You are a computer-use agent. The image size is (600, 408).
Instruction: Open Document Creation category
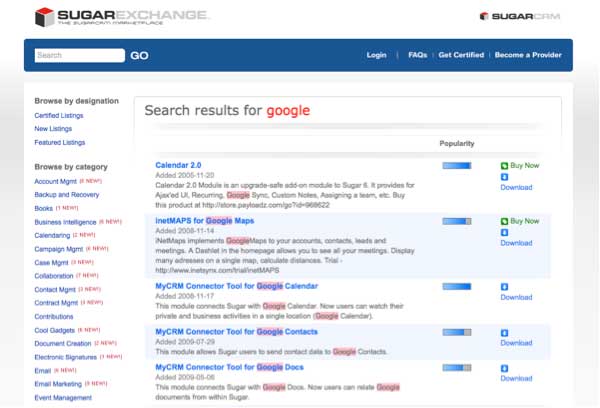pyautogui.click(x=63, y=344)
